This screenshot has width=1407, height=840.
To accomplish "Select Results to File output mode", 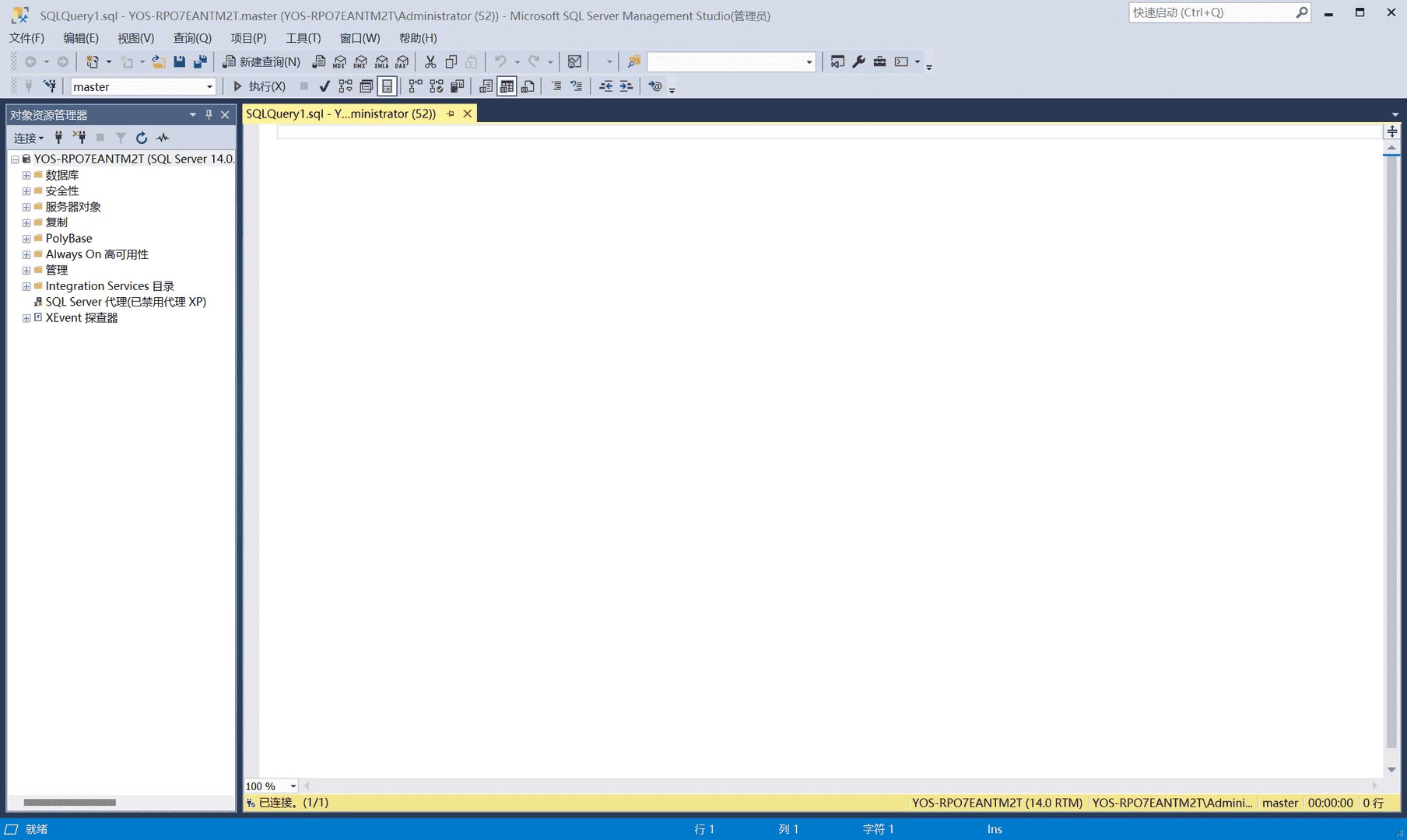I will click(x=528, y=86).
